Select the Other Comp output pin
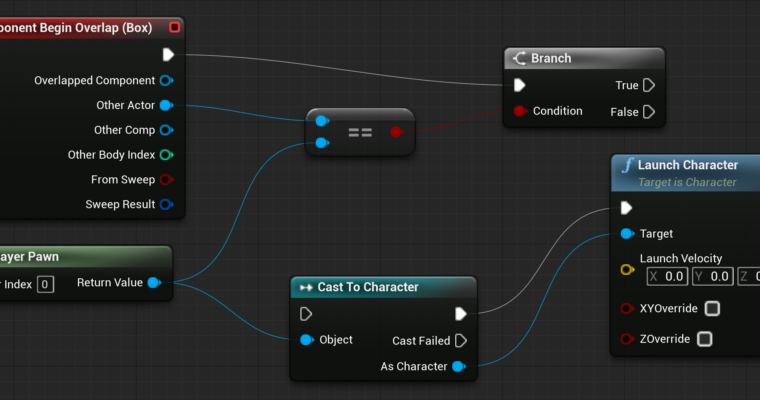 [x=167, y=130]
